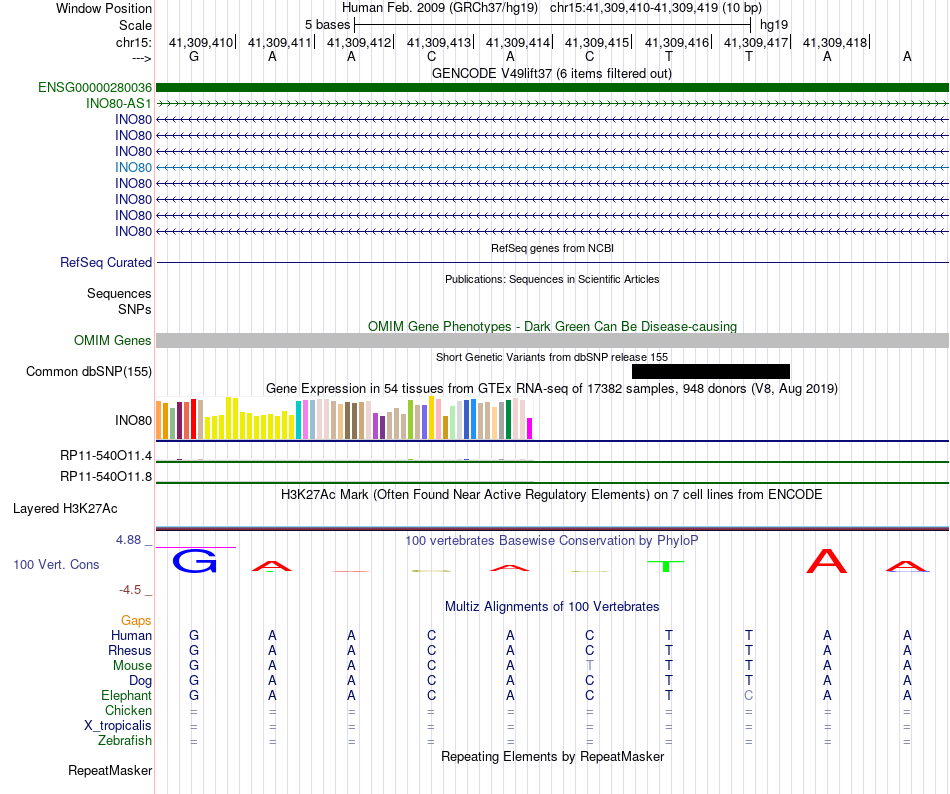Click the Gaps row label
The width and height of the screenshot is (950, 794).
136,620
